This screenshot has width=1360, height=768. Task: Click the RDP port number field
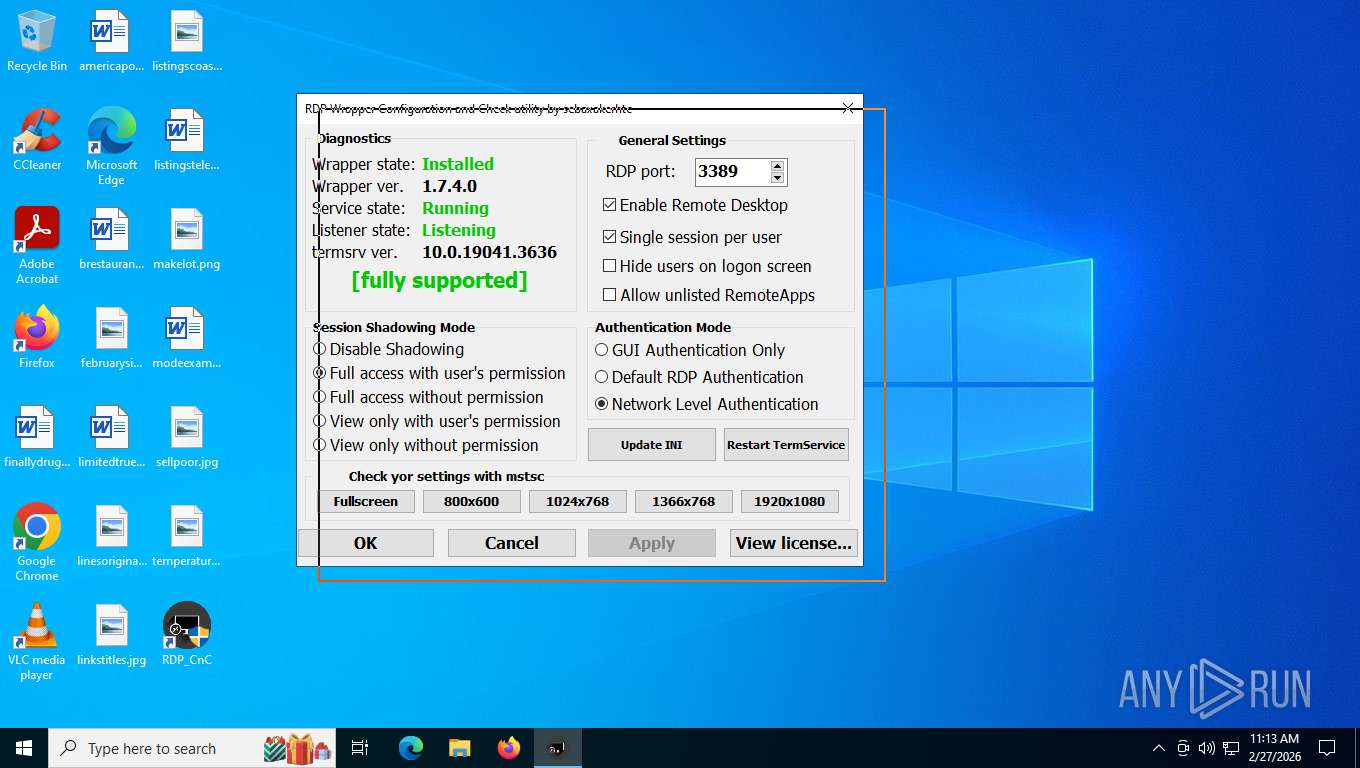tap(732, 171)
